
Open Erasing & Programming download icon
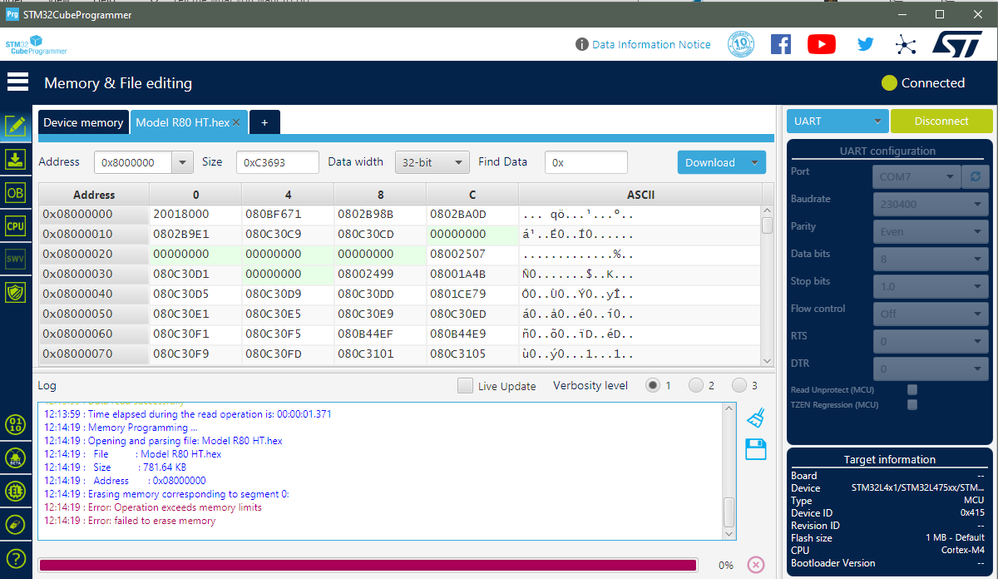15,159
